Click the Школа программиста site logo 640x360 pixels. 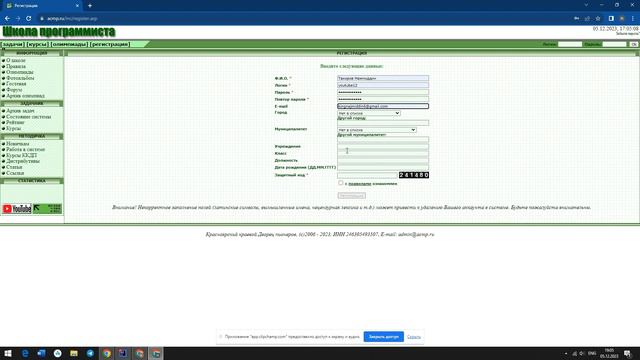pos(59,32)
